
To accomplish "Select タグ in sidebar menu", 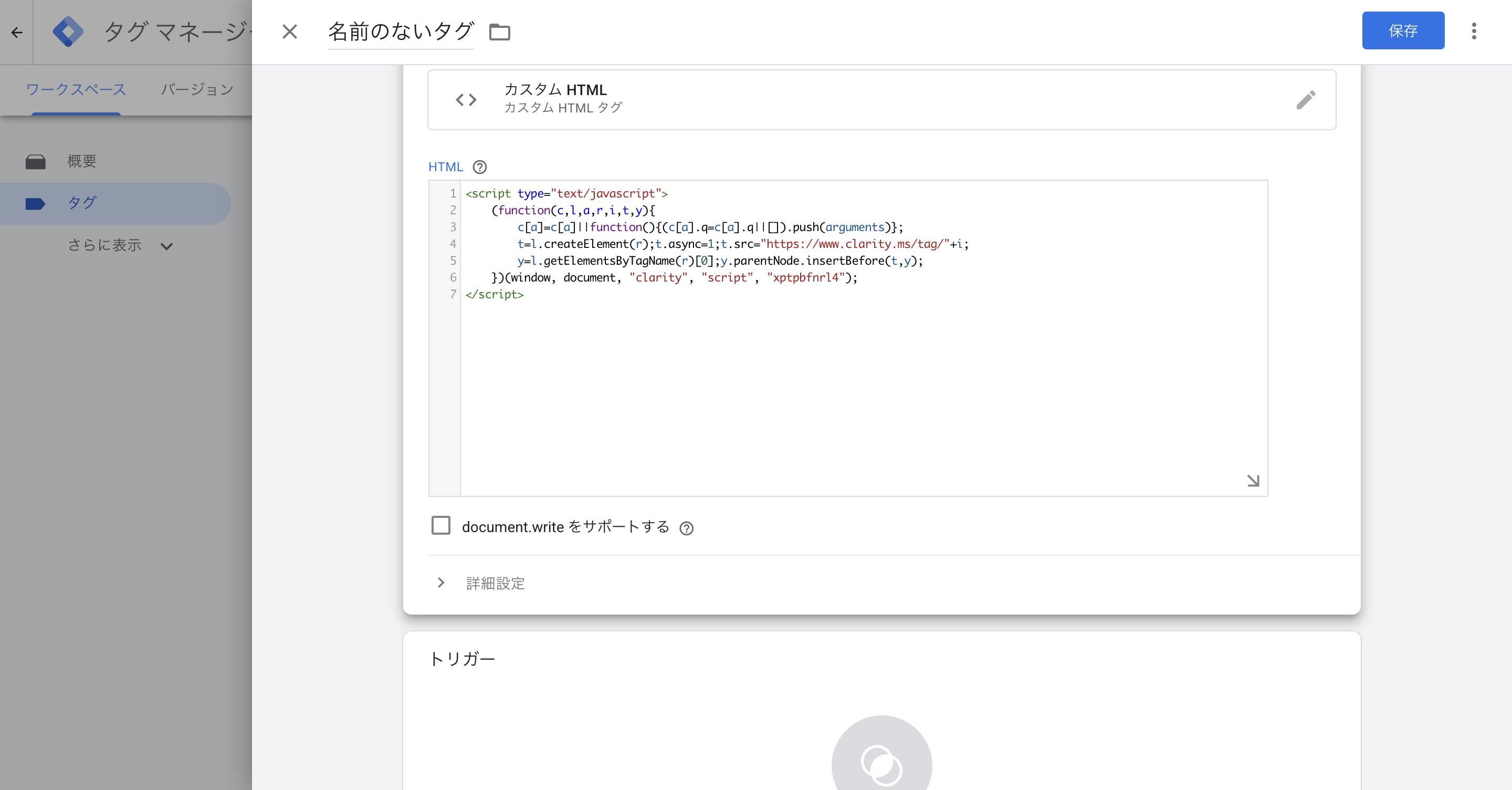I will coord(114,204).
